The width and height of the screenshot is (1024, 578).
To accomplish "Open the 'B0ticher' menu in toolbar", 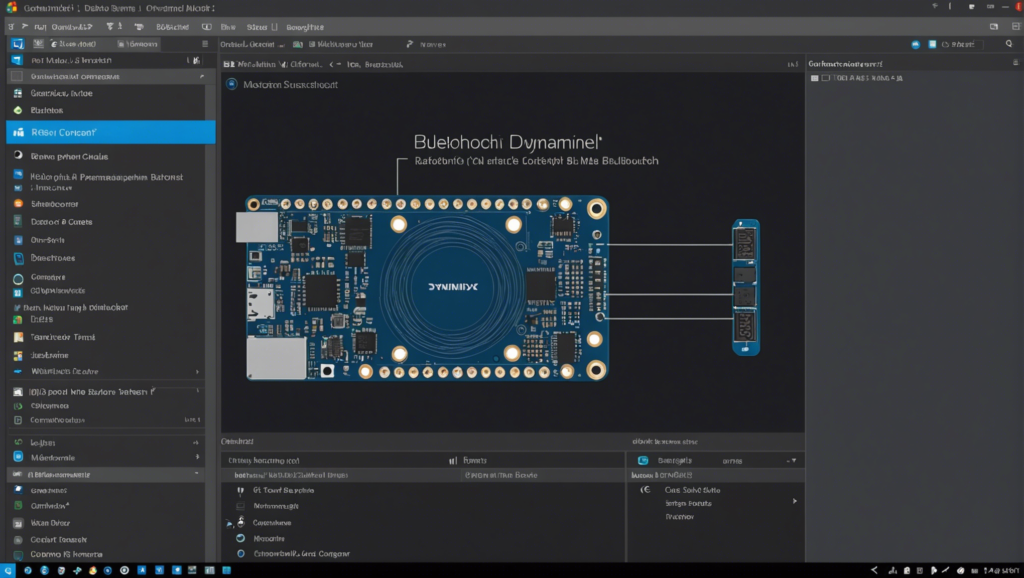I will pyautogui.click(x=172, y=27).
